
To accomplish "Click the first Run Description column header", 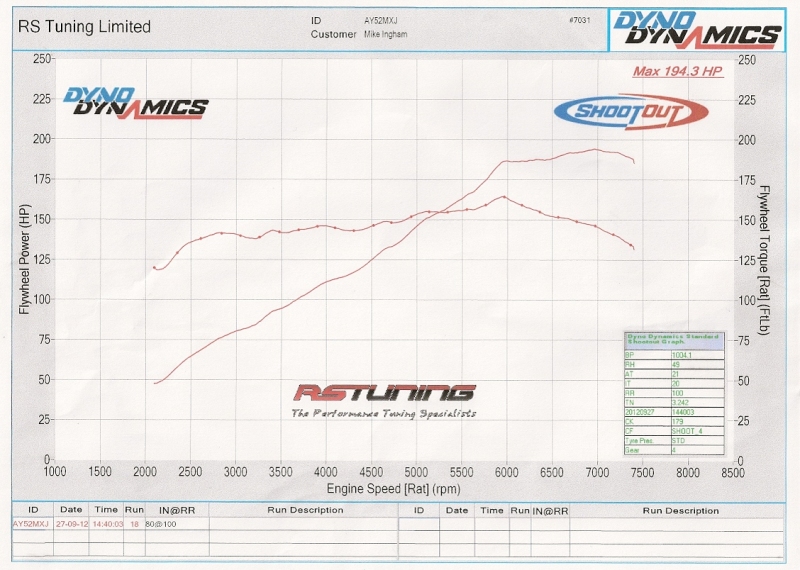I will coord(305,510).
